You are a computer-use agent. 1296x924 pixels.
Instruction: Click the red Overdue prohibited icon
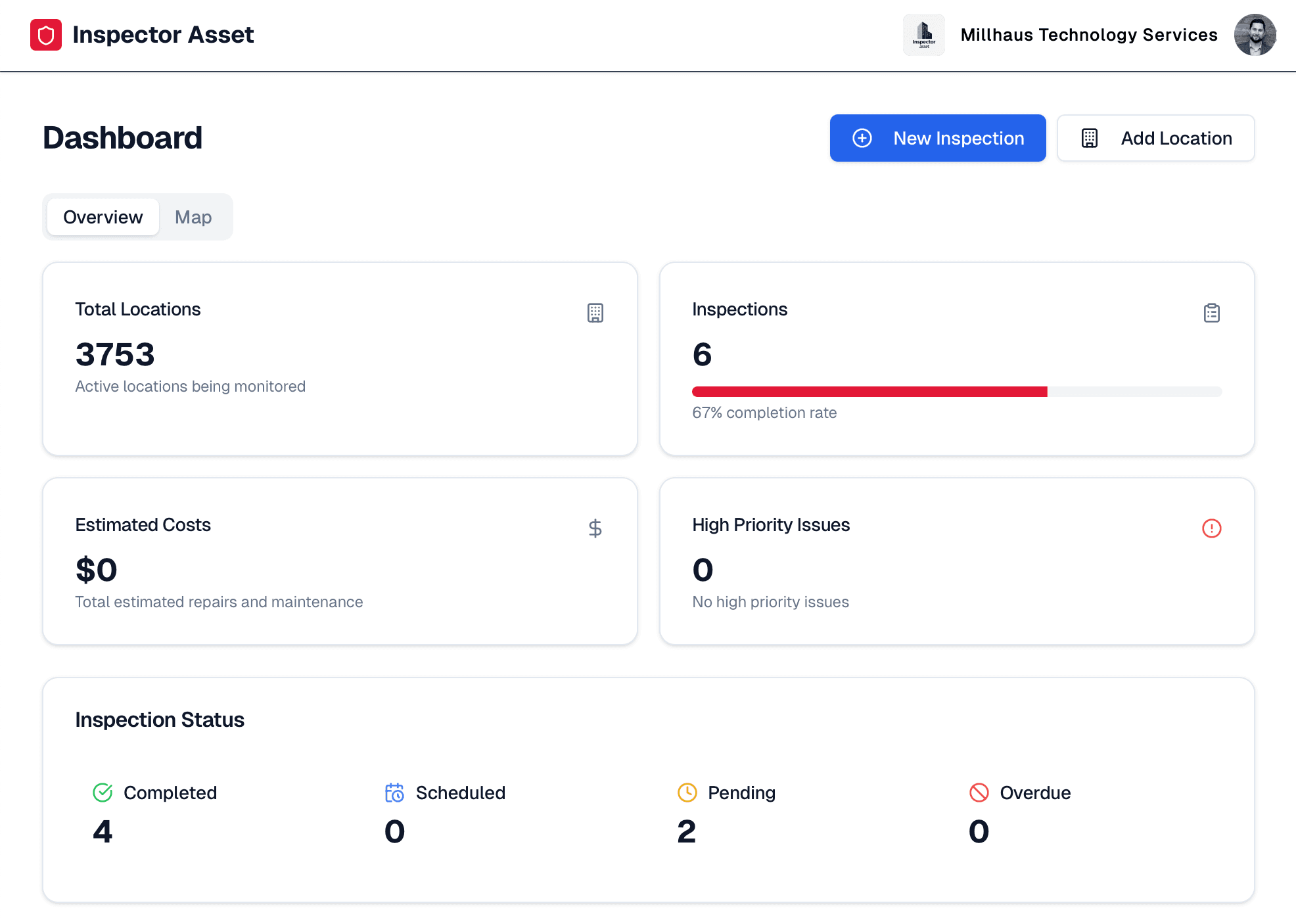coord(979,793)
